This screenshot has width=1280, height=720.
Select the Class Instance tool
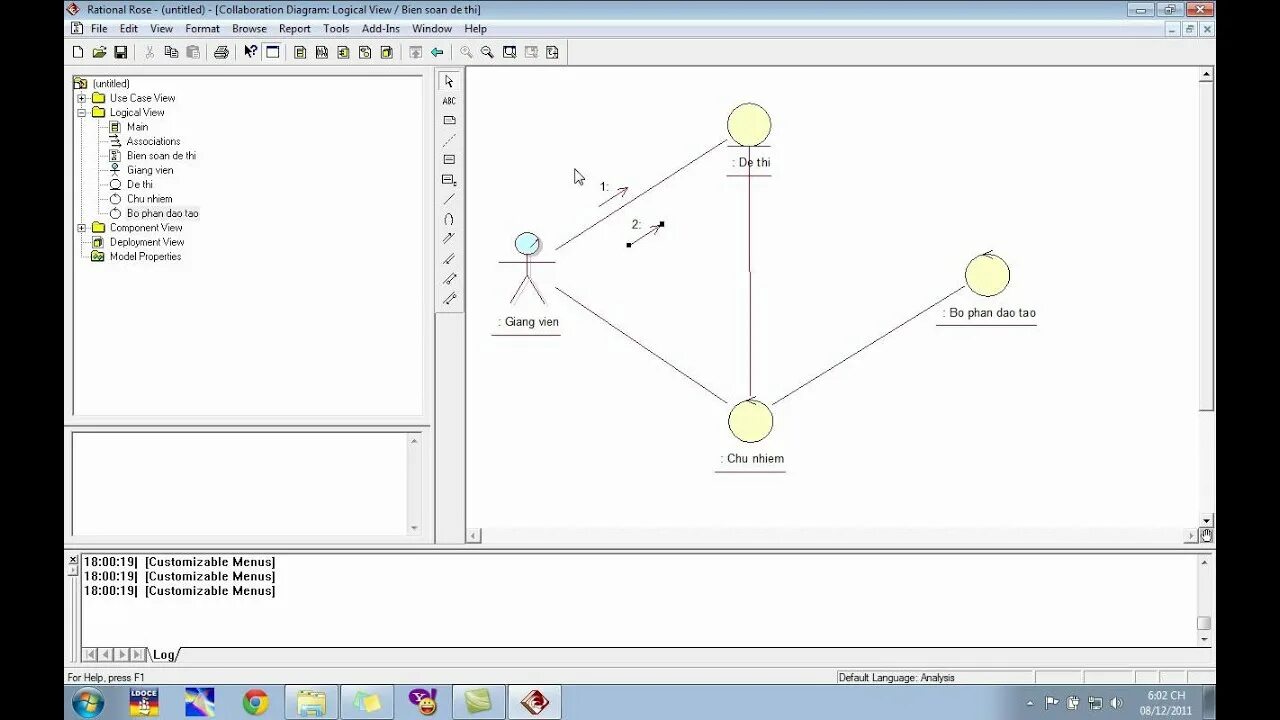(449, 180)
